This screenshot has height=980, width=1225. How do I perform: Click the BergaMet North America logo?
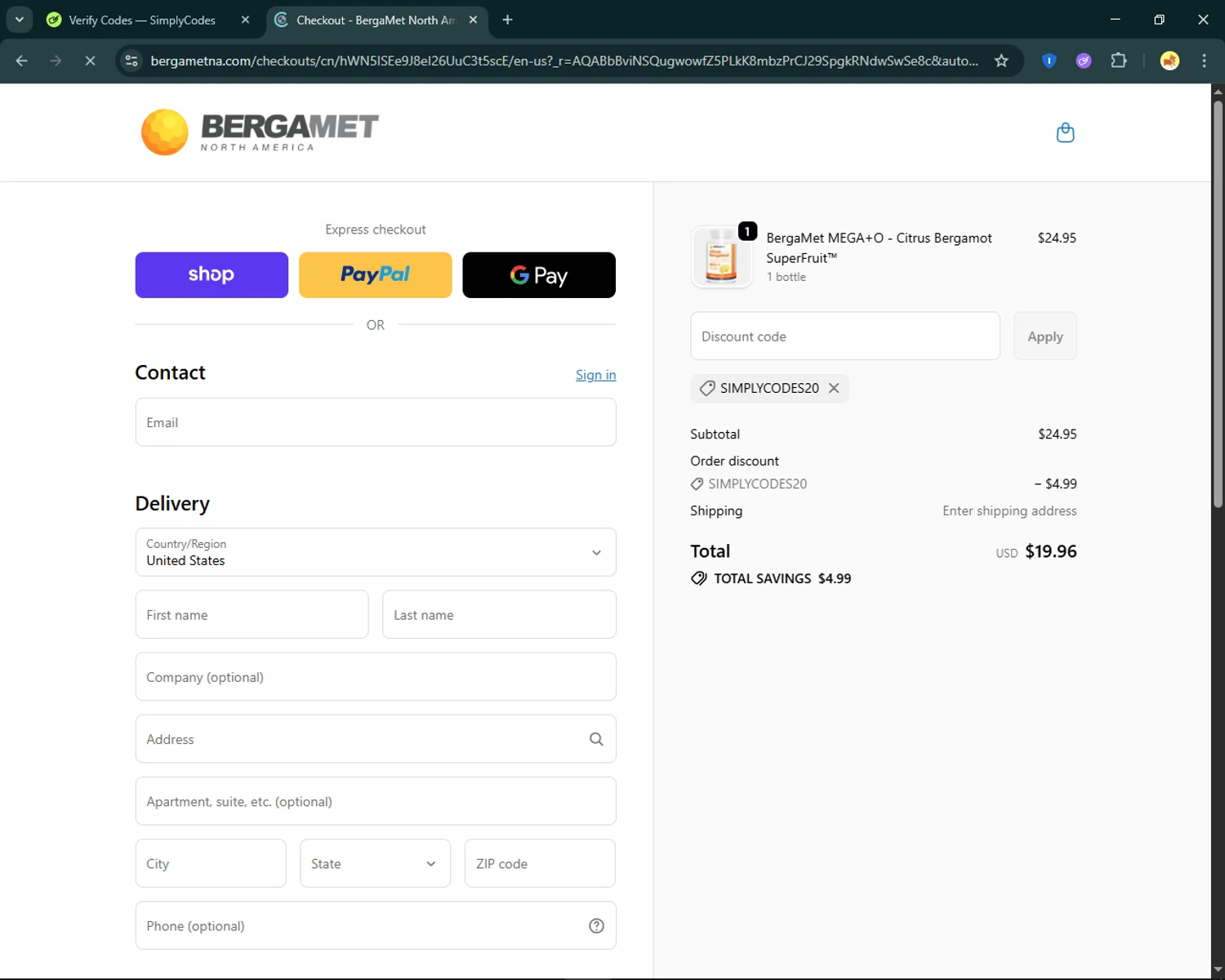[x=260, y=132]
